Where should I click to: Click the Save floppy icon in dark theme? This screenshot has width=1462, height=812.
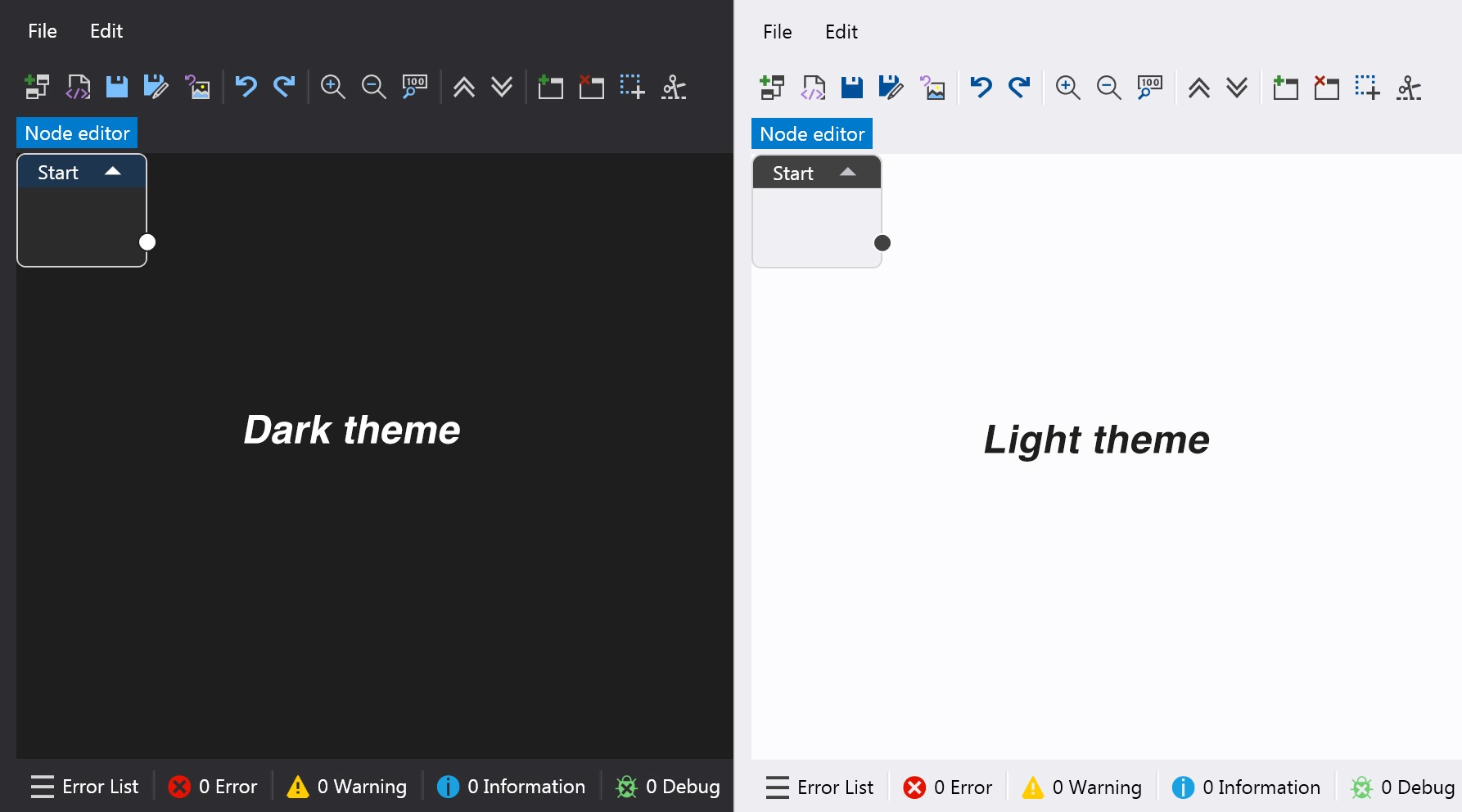(x=116, y=87)
